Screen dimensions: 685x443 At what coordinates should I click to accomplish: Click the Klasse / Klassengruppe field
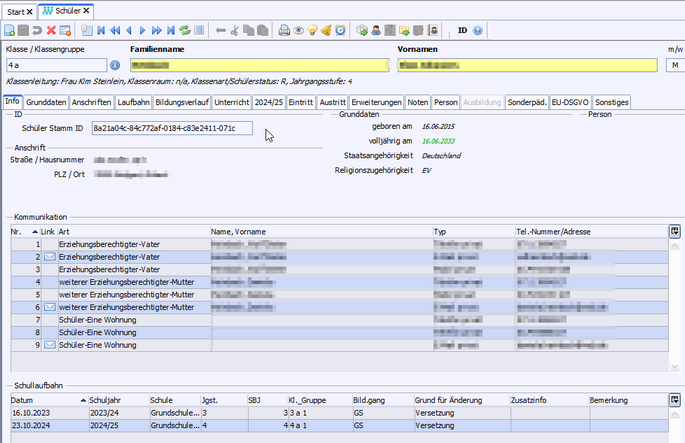pyautogui.click(x=55, y=66)
